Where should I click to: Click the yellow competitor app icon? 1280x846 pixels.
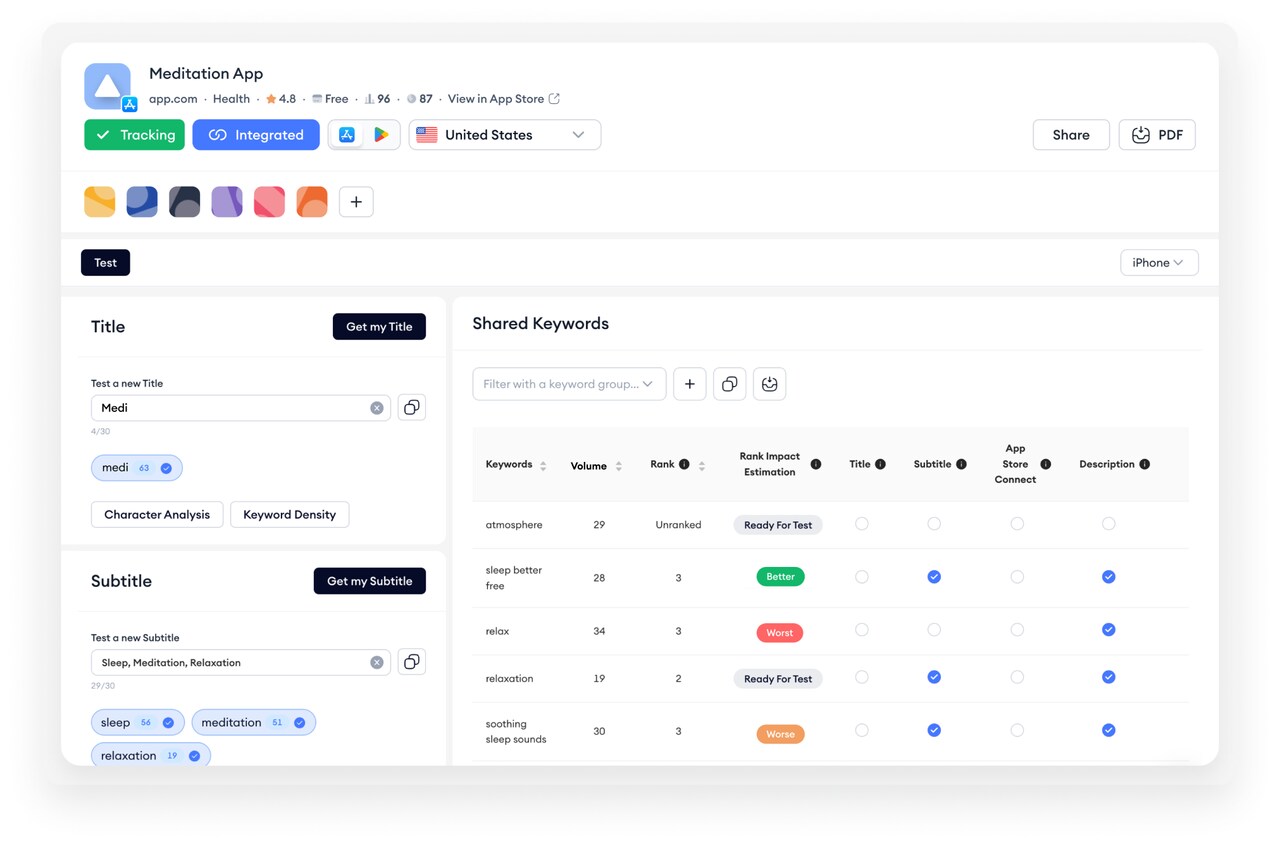(99, 202)
